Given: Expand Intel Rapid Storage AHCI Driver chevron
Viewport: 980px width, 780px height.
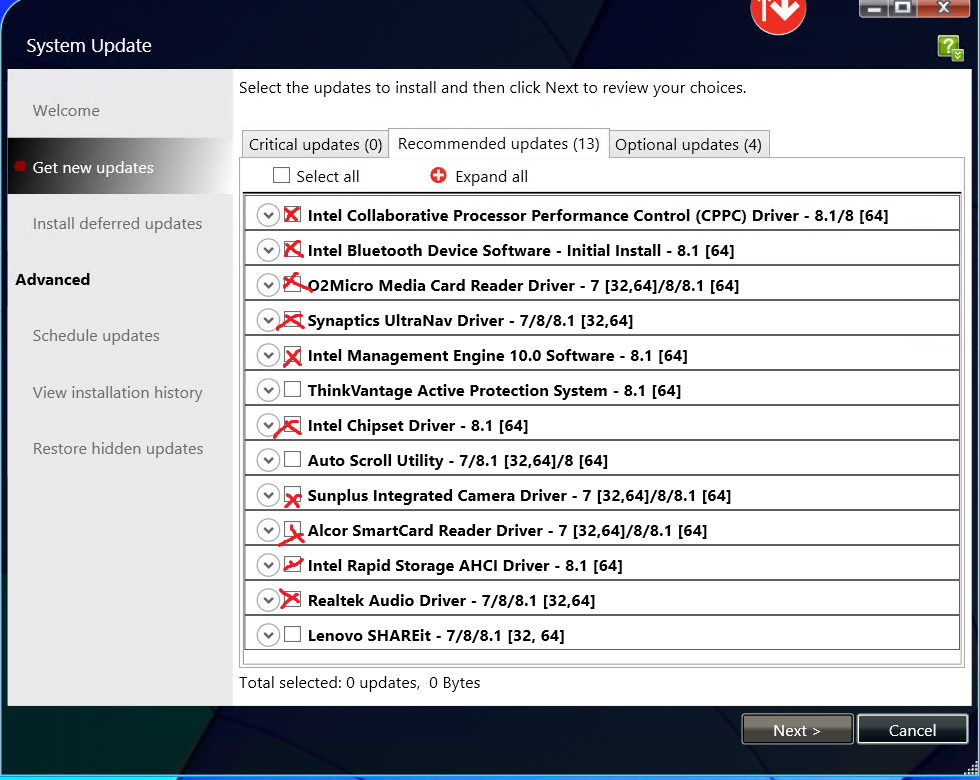Looking at the screenshot, I should (268, 565).
